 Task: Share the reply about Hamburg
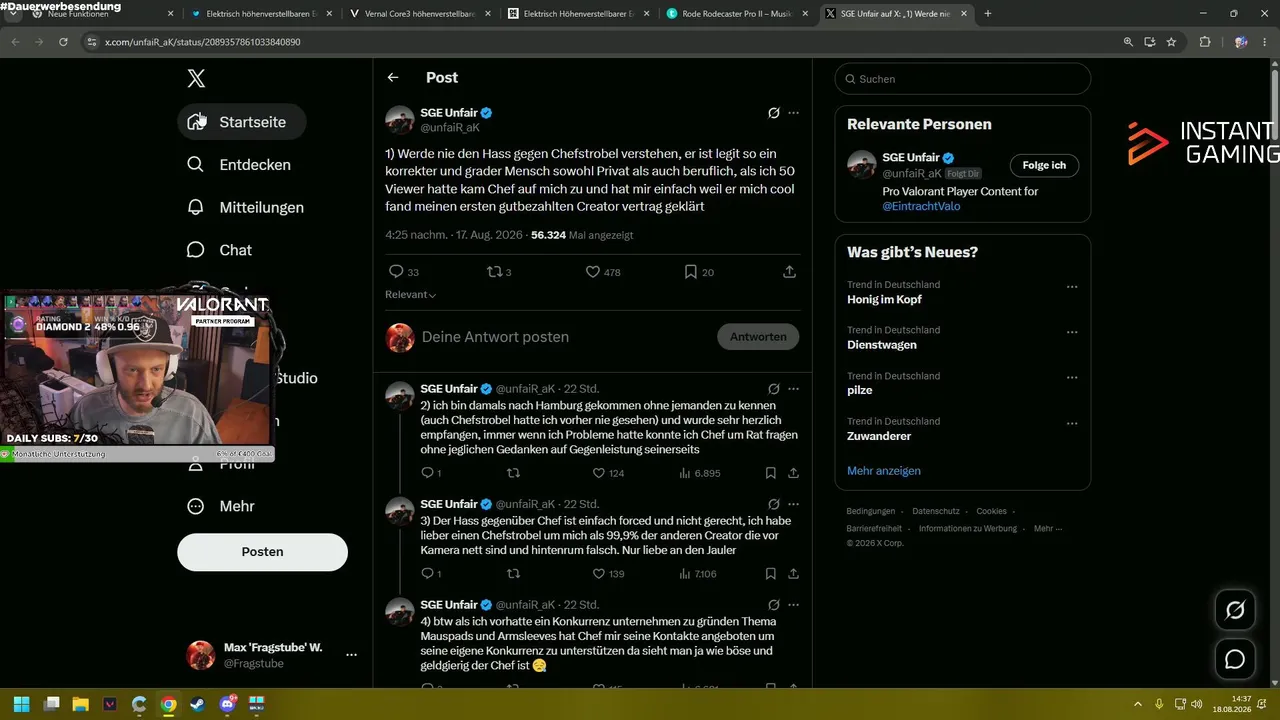[793, 473]
